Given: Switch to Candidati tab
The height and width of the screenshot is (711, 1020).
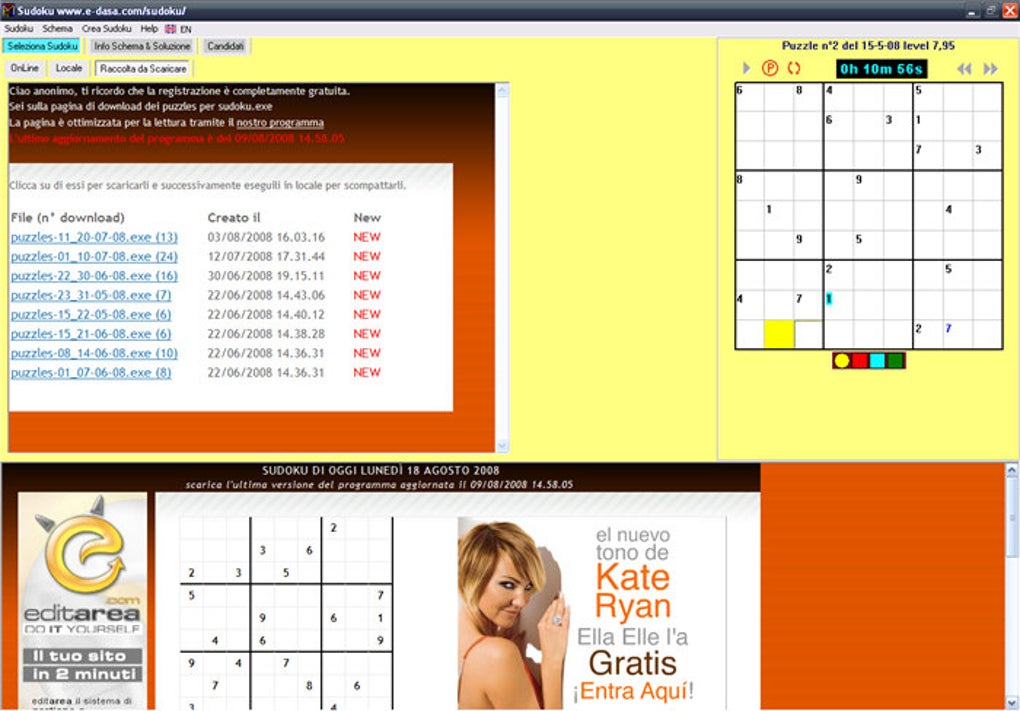Looking at the screenshot, I should coord(225,46).
